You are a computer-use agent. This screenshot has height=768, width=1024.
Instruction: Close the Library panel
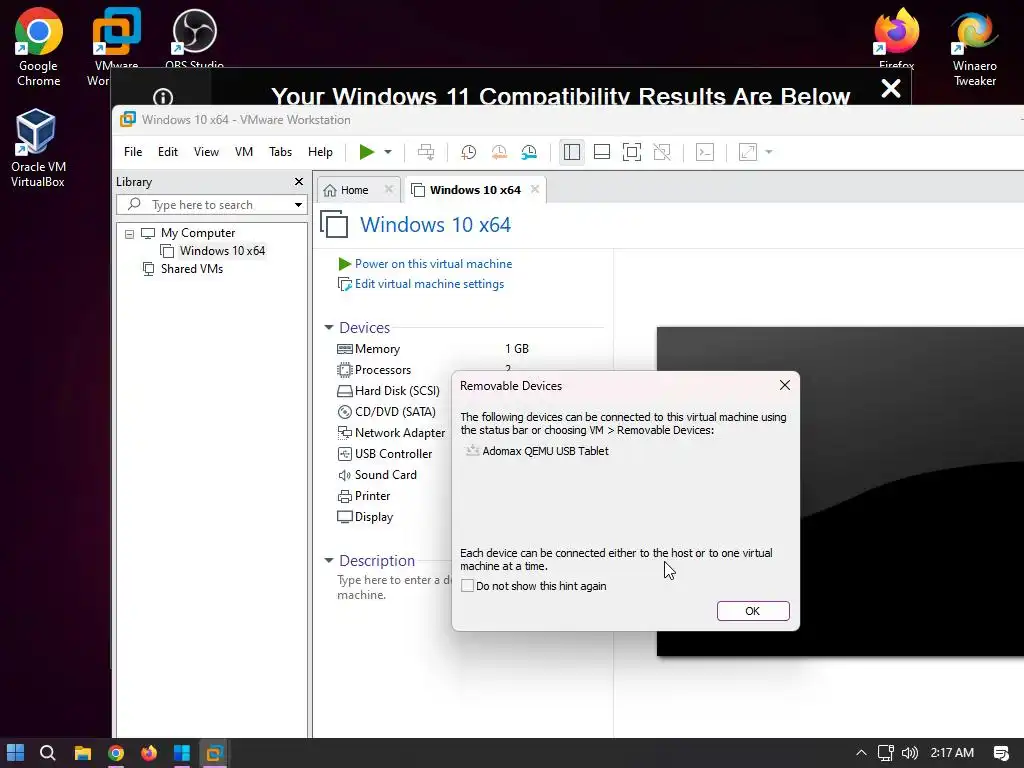pyautogui.click(x=298, y=182)
